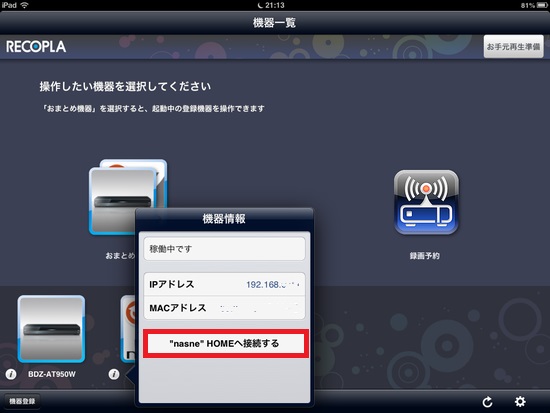The height and width of the screenshot is (413, 550).
Task: Tap the 録画予約 label
Action: [x=425, y=256]
